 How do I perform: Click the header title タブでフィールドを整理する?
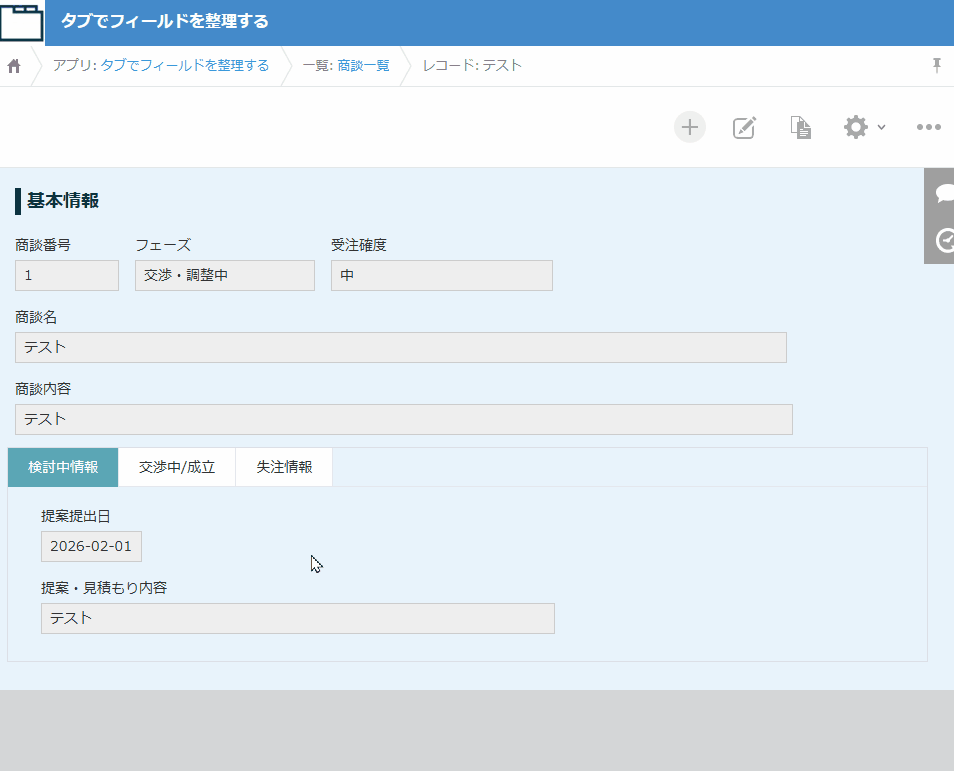[x=165, y=21]
